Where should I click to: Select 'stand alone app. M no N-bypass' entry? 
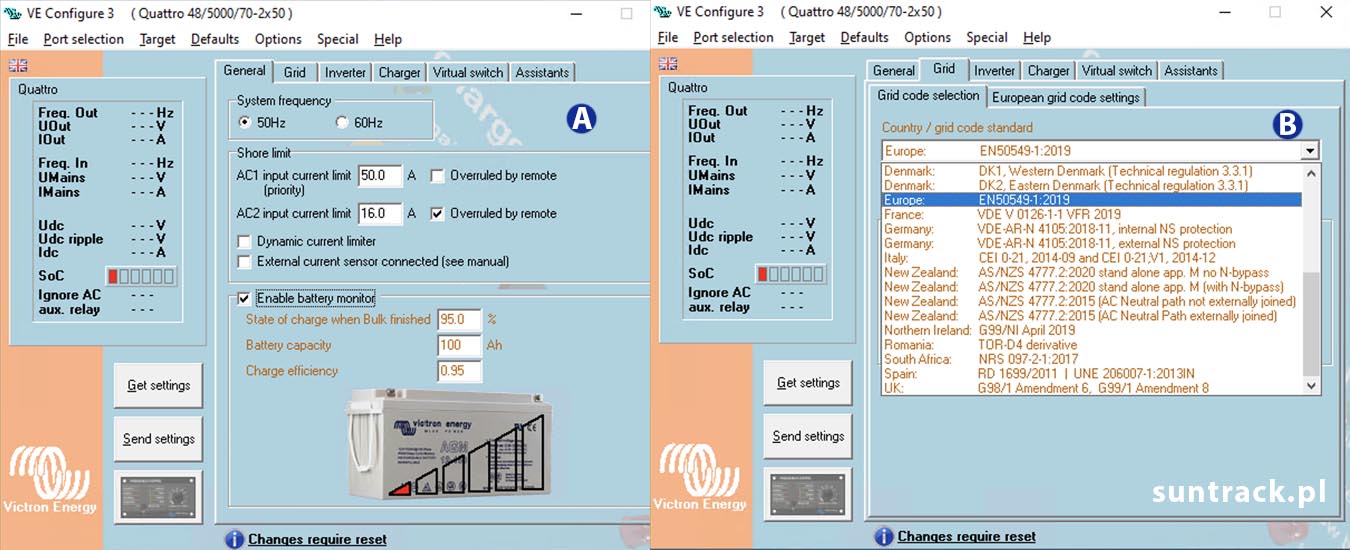pos(1092,272)
